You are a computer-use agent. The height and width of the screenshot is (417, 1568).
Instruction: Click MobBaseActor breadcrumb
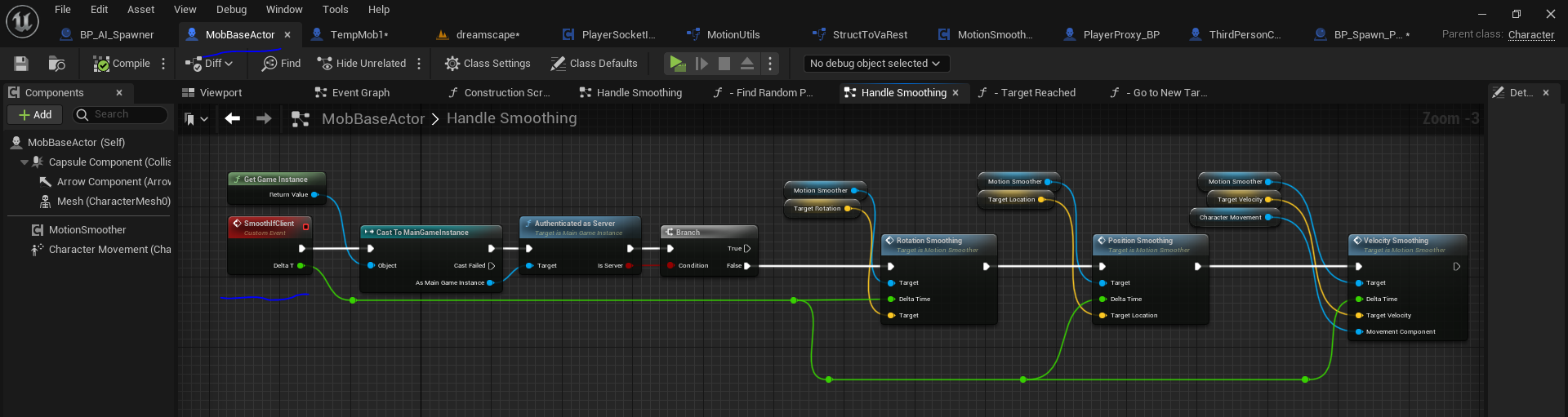(x=373, y=119)
